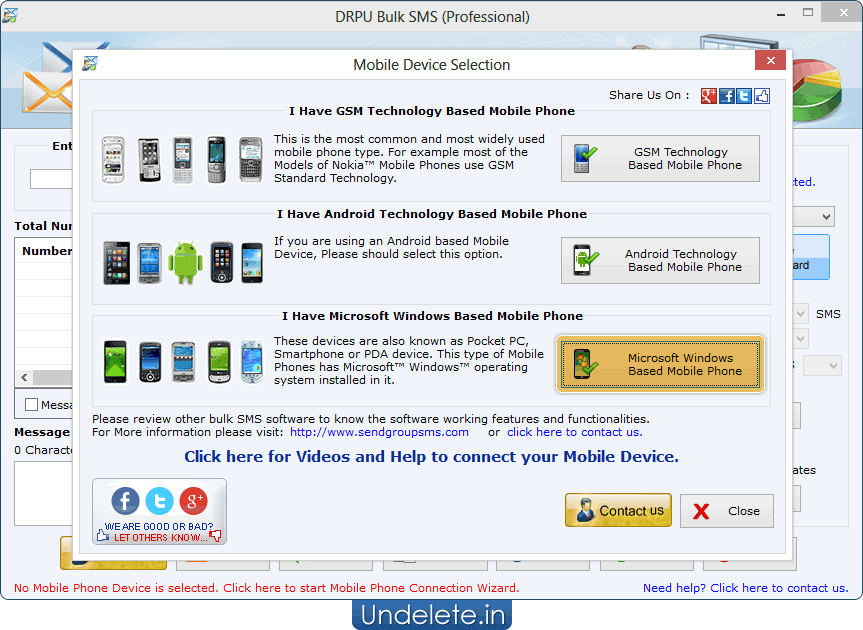
Task: Share on Twitter via top square icon
Action: point(744,96)
